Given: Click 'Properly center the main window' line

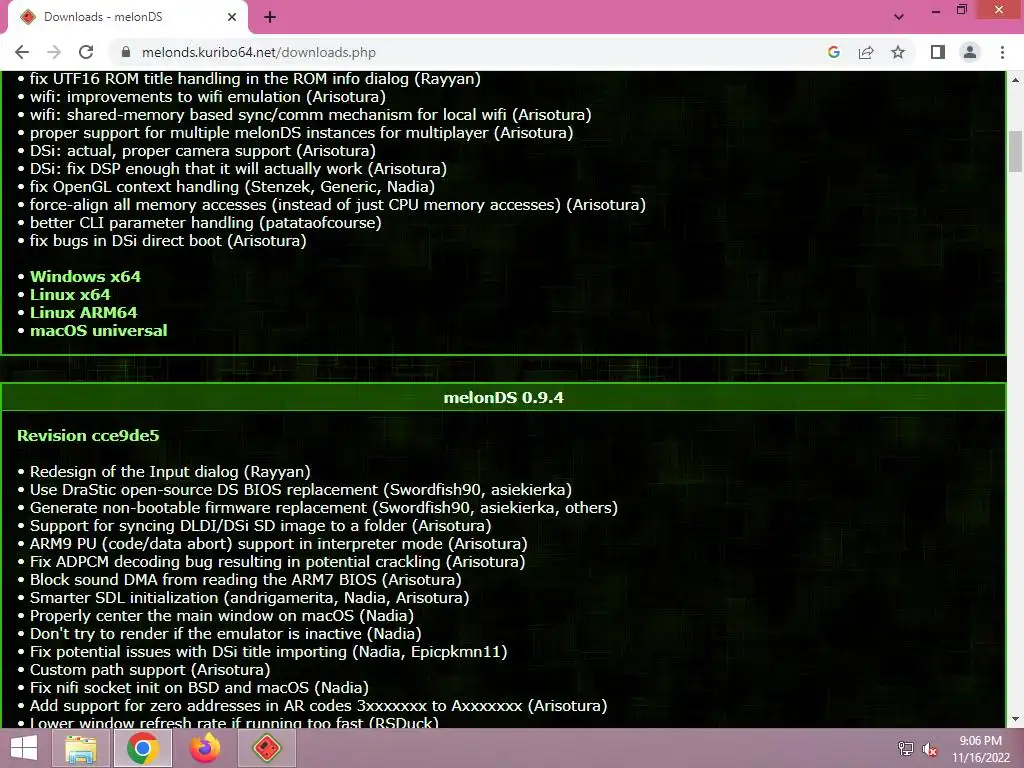Looking at the screenshot, I should pyautogui.click(x=221, y=615).
